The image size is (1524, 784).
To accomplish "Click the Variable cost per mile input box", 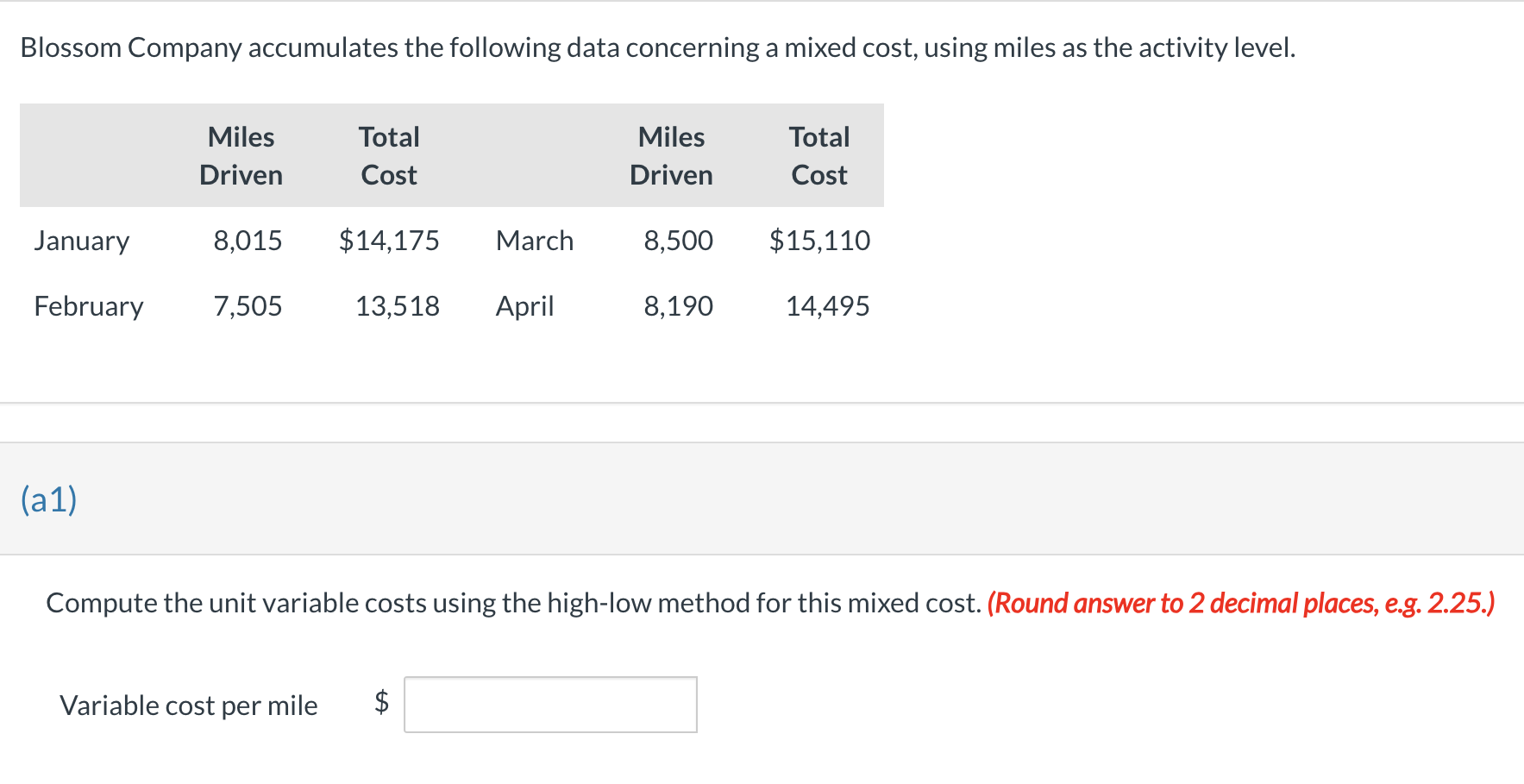I will 550,705.
